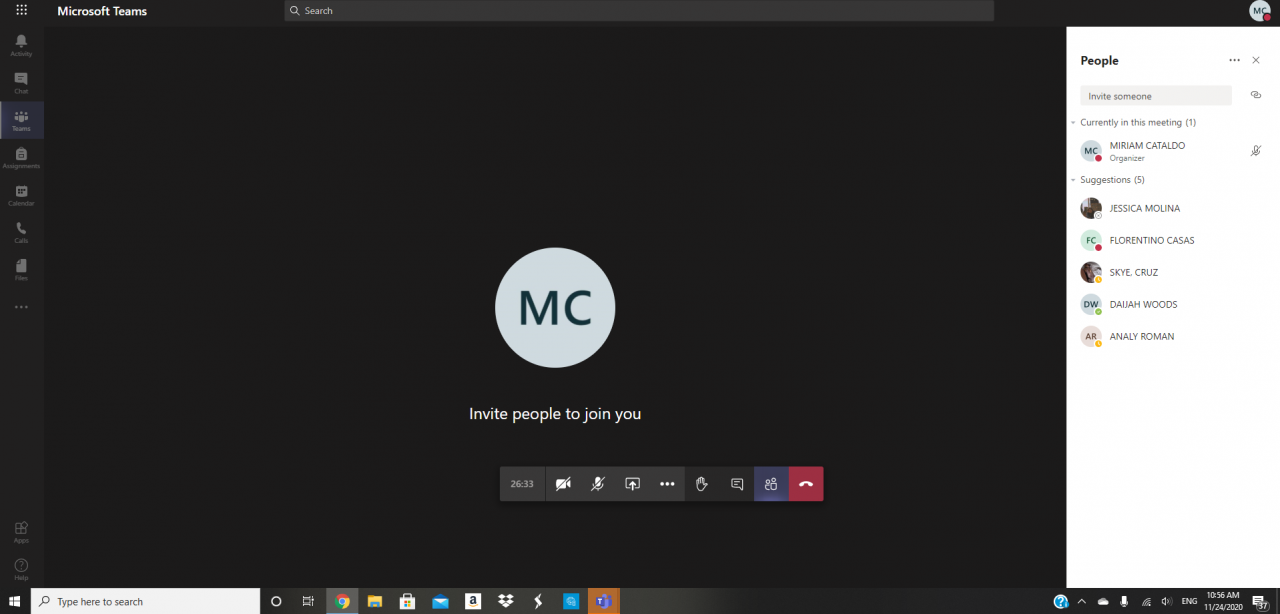Hide the participants panel

(771, 484)
